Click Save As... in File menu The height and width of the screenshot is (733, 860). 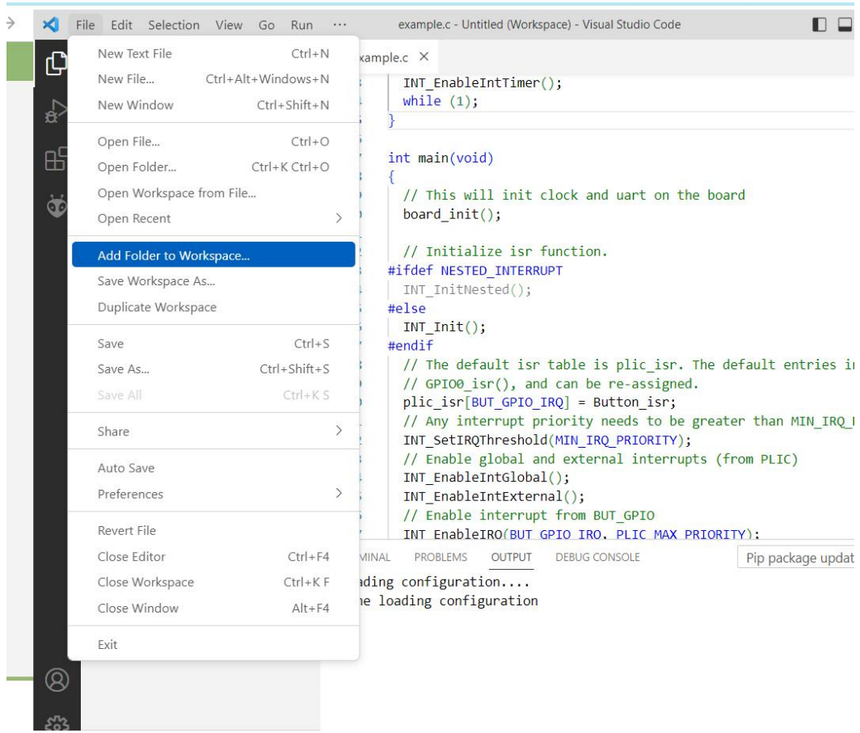(213, 369)
